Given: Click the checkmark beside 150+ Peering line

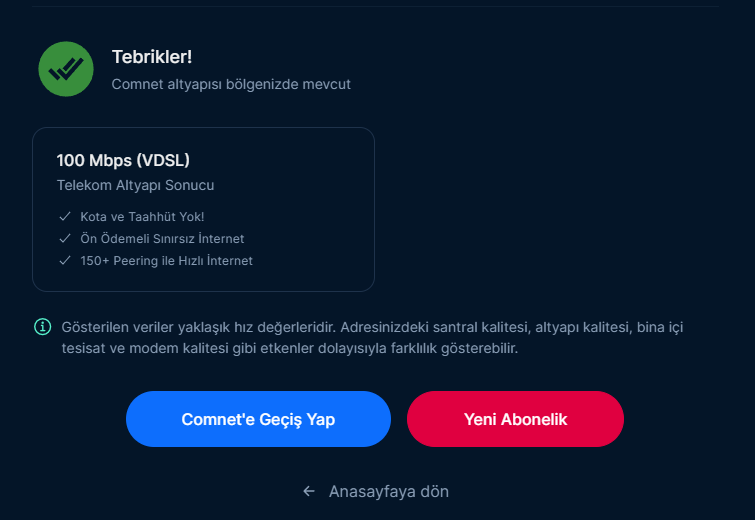Looking at the screenshot, I should [x=65, y=261].
